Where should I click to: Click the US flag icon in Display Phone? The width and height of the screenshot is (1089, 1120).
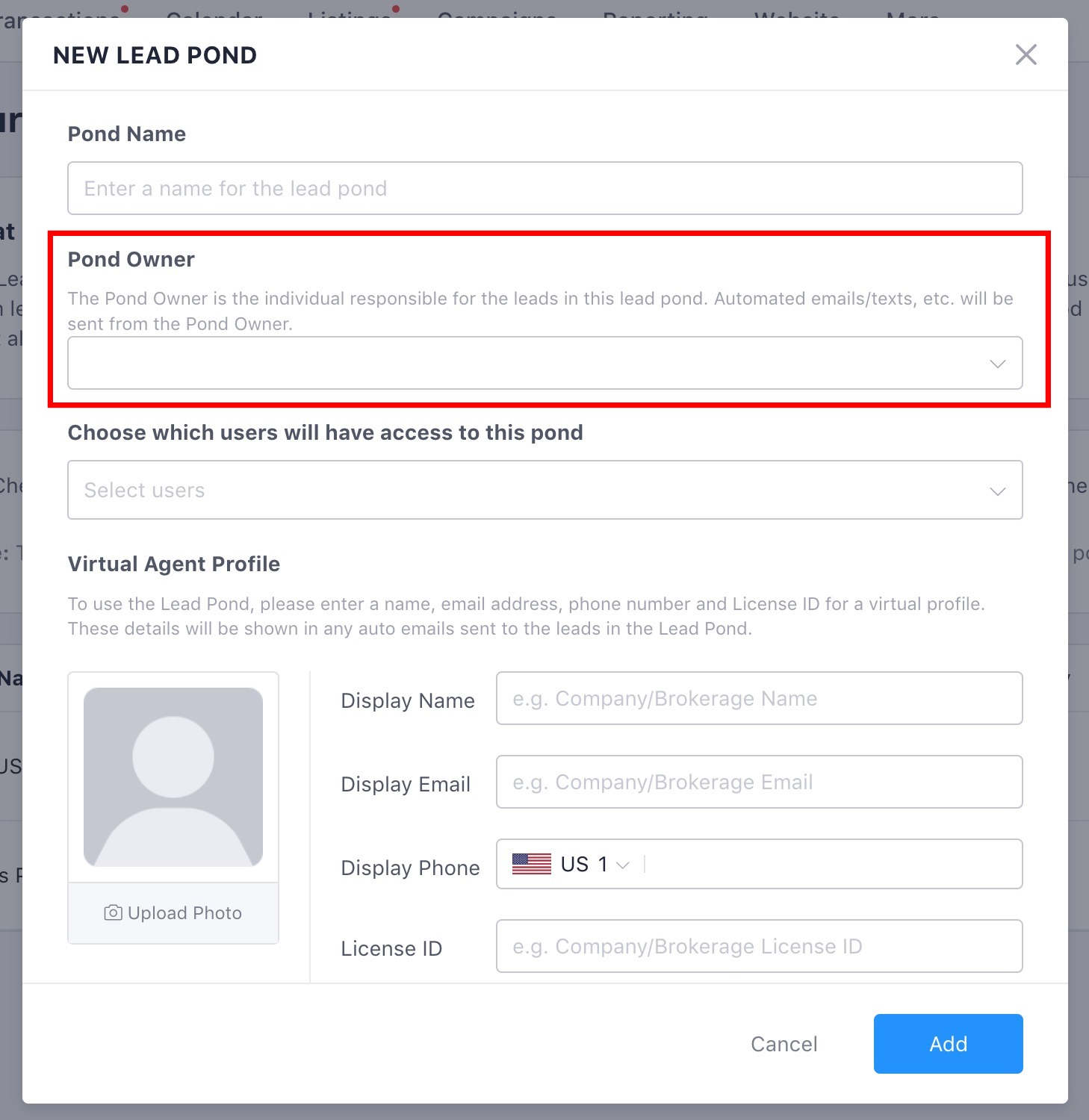coord(531,864)
